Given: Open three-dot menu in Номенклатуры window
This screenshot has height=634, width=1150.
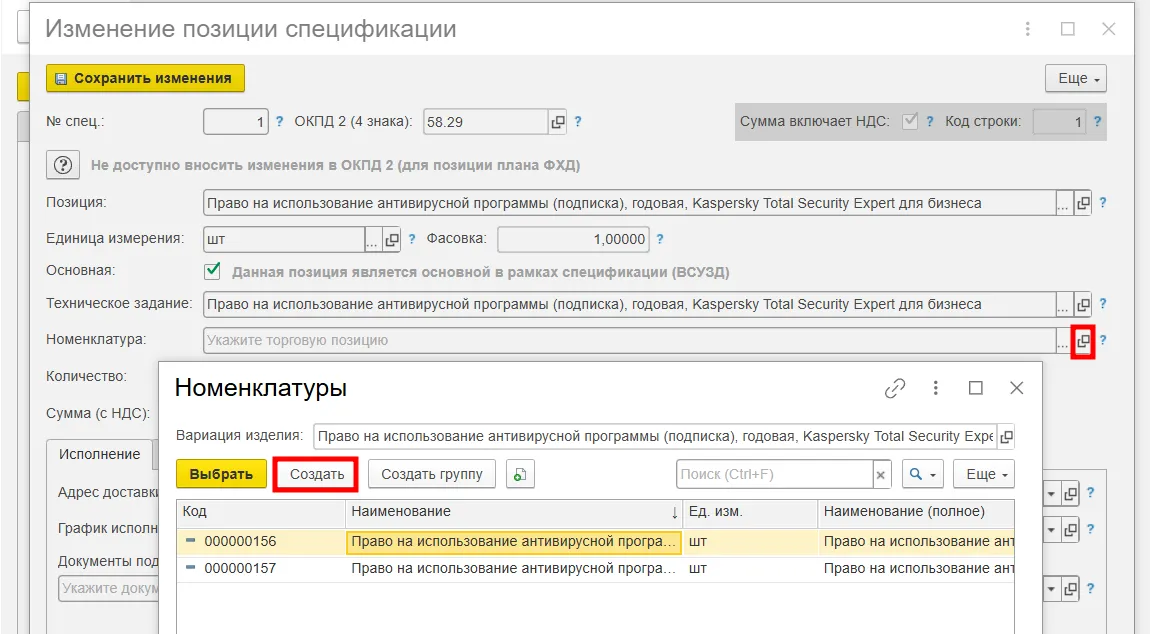Looking at the screenshot, I should [x=935, y=387].
